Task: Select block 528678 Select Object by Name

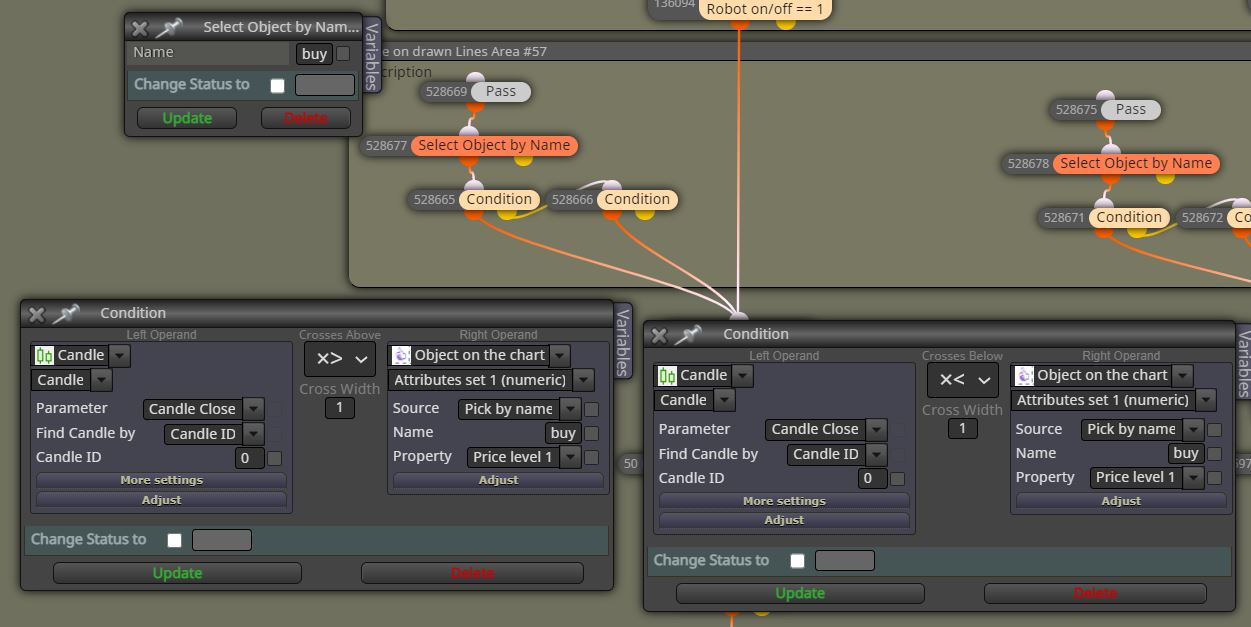Action: pyautogui.click(x=1136, y=163)
